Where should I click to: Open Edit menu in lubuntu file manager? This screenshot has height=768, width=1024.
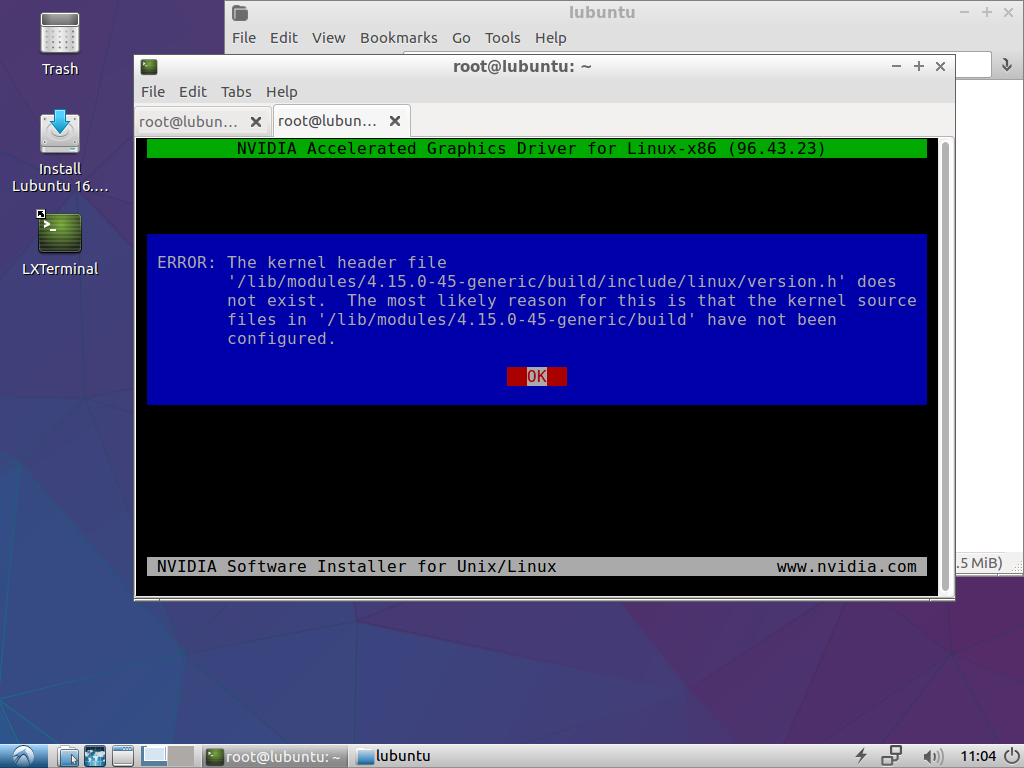click(283, 38)
